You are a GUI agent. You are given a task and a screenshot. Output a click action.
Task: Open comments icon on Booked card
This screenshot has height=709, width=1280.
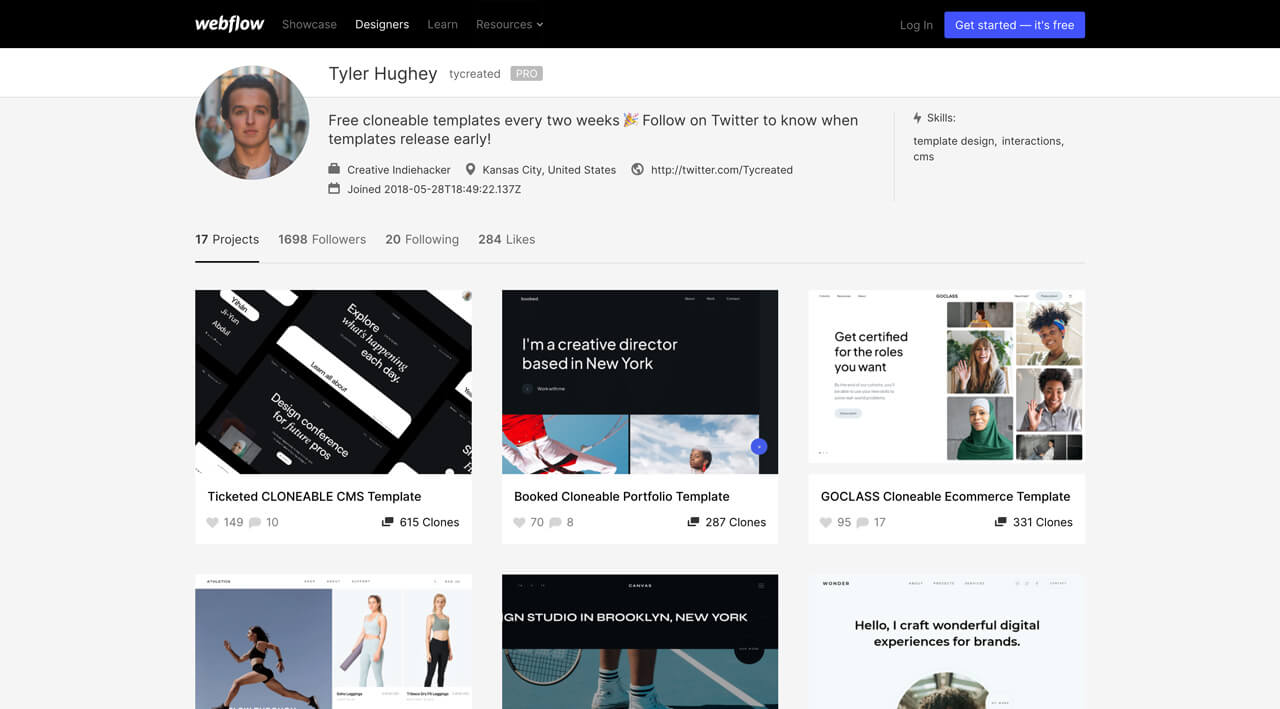(x=555, y=522)
